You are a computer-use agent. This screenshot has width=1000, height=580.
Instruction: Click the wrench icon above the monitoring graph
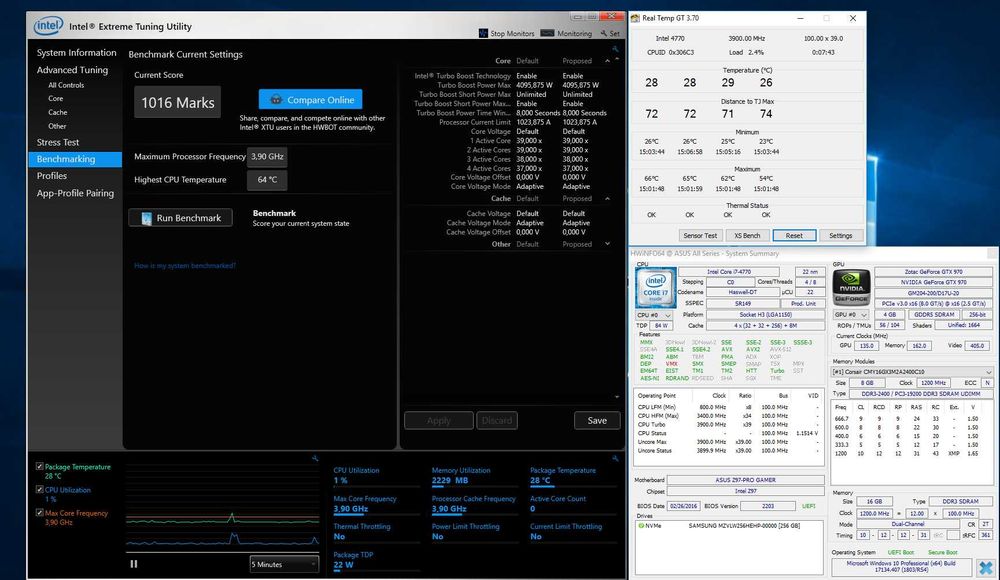coord(315,458)
